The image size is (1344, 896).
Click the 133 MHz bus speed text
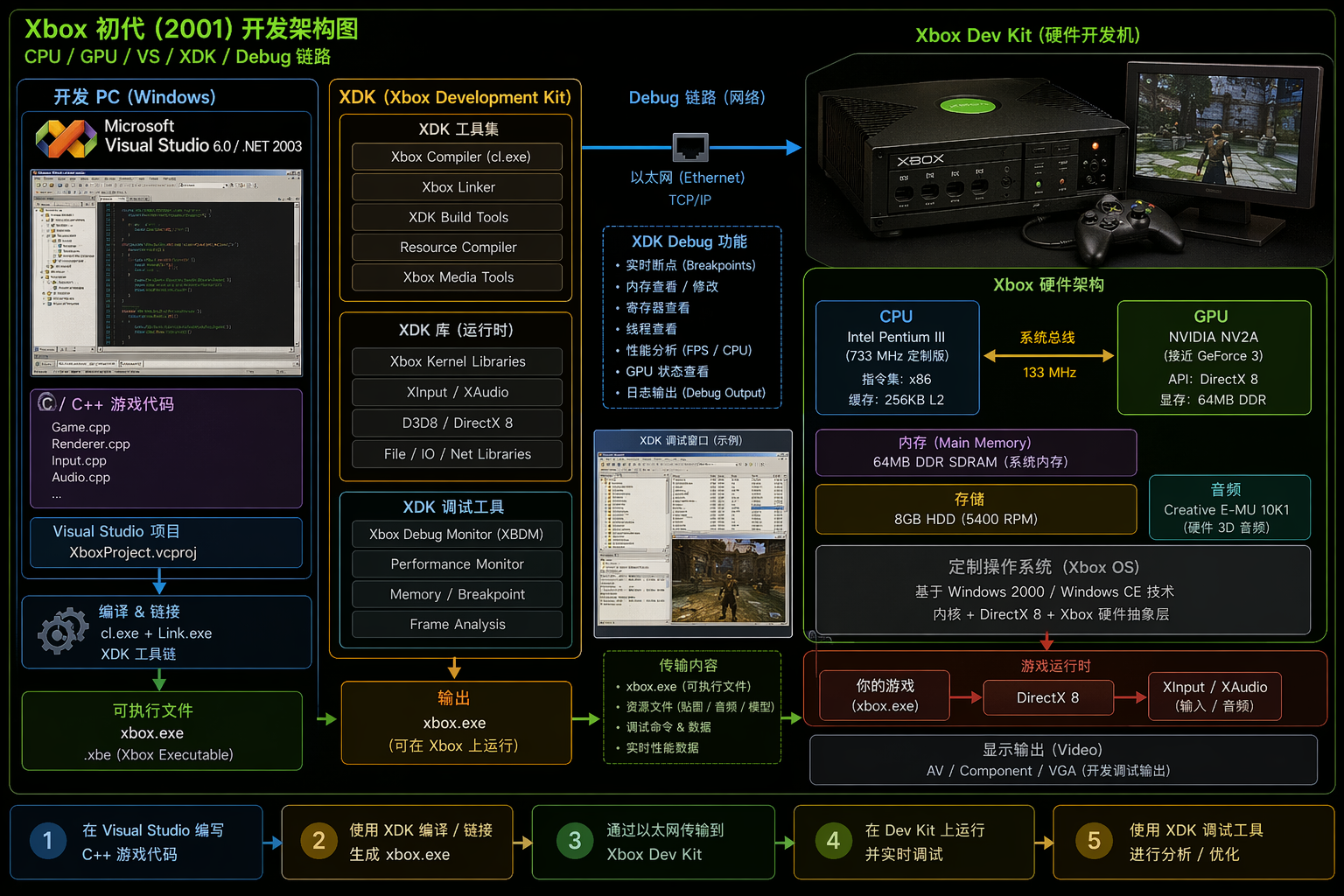(x=1049, y=373)
